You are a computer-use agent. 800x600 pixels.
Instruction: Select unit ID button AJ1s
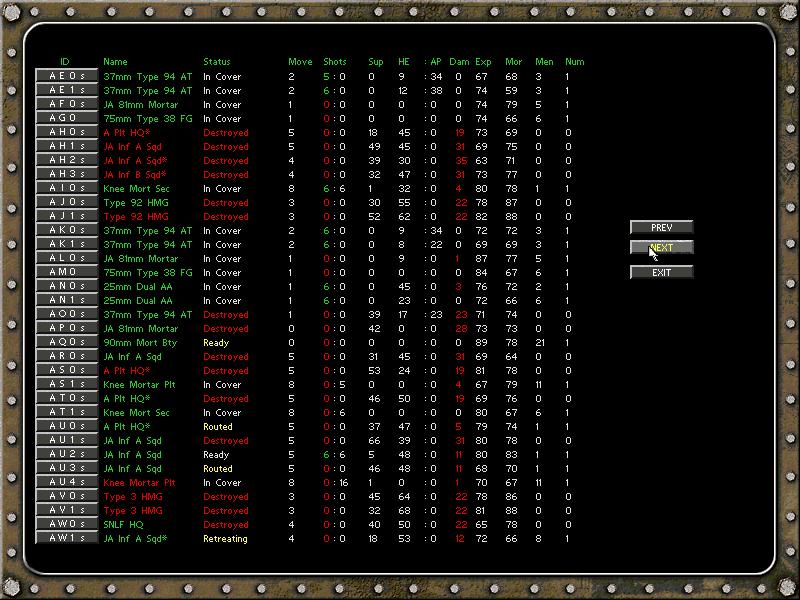[x=66, y=216]
